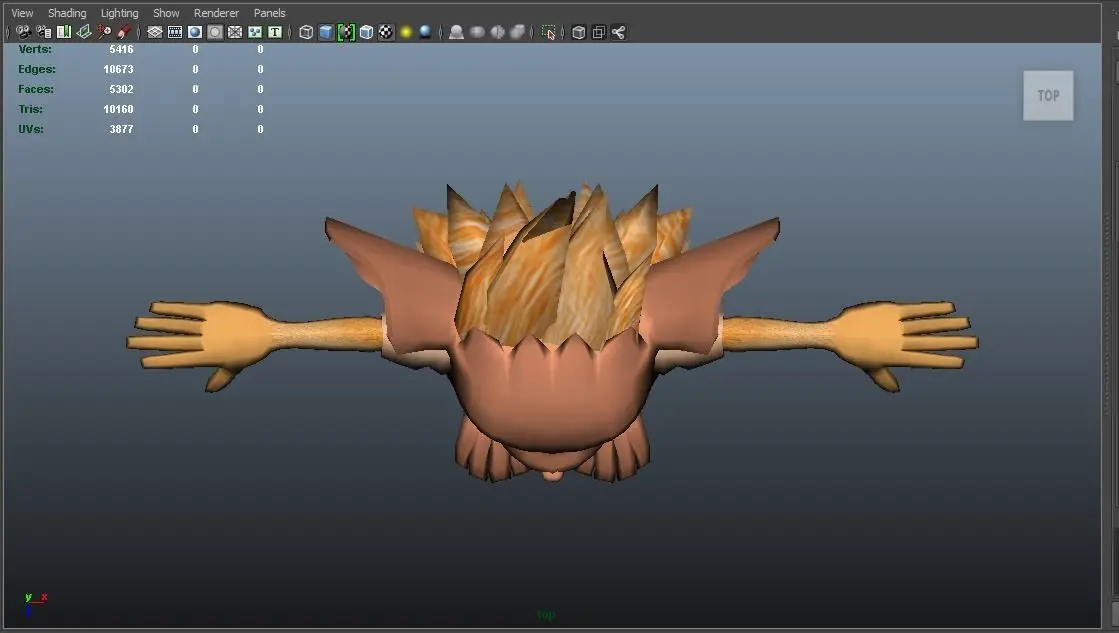The image size is (1119, 633).
Task: Click the UVs count 3877
Action: [x=121, y=129]
